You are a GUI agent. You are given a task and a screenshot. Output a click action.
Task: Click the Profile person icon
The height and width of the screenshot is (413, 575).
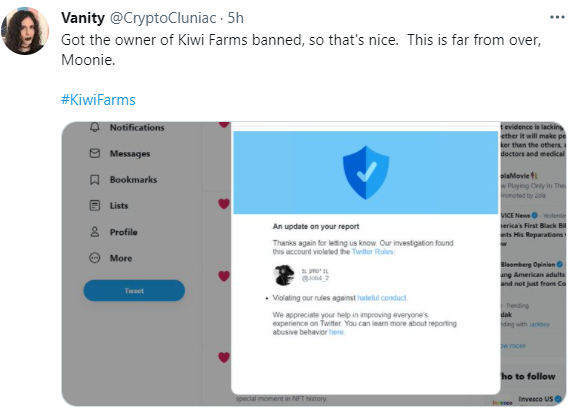(95, 232)
